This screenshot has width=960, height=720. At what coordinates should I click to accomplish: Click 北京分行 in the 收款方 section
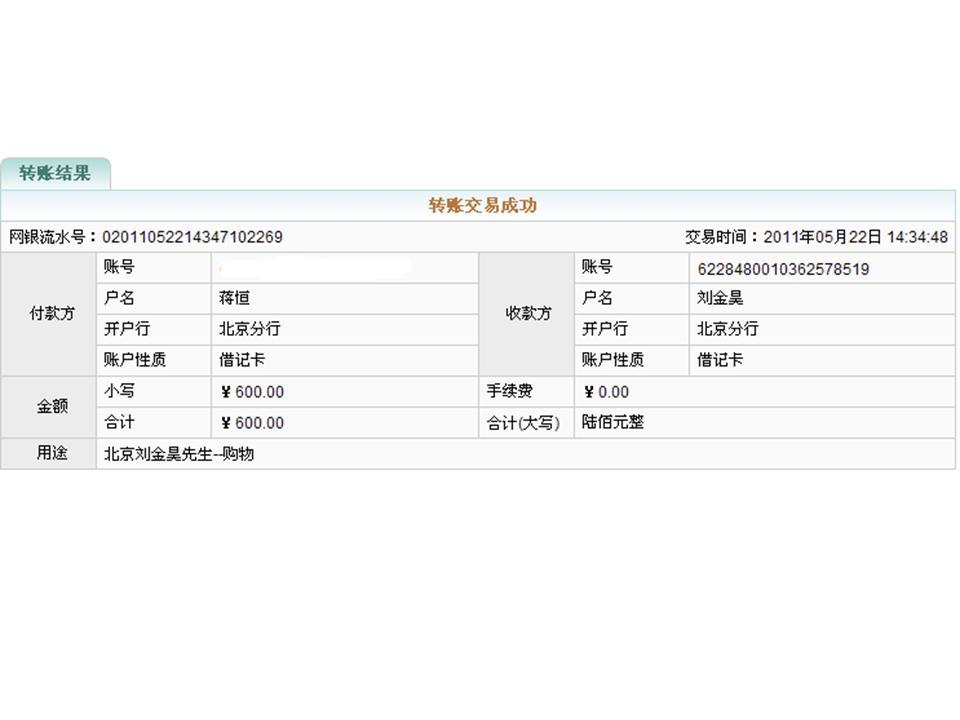727,329
